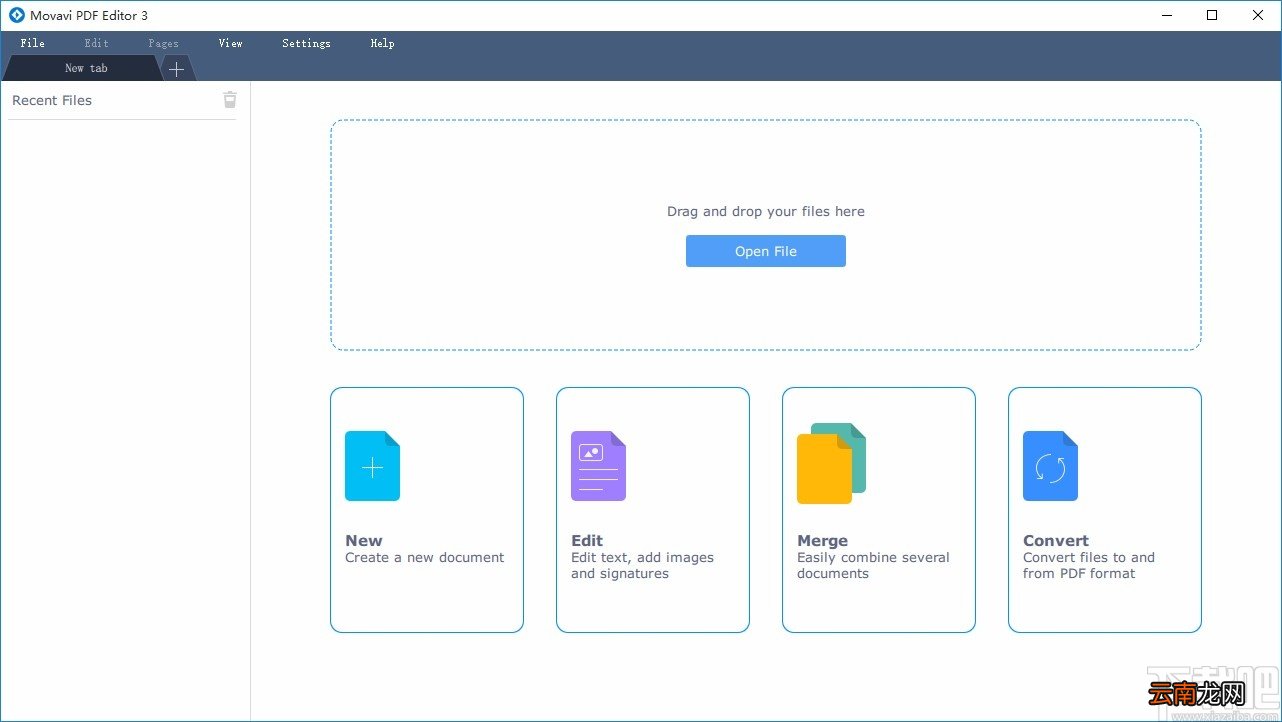Add a new tab with the plus icon
The image size is (1282, 722).
pos(176,69)
